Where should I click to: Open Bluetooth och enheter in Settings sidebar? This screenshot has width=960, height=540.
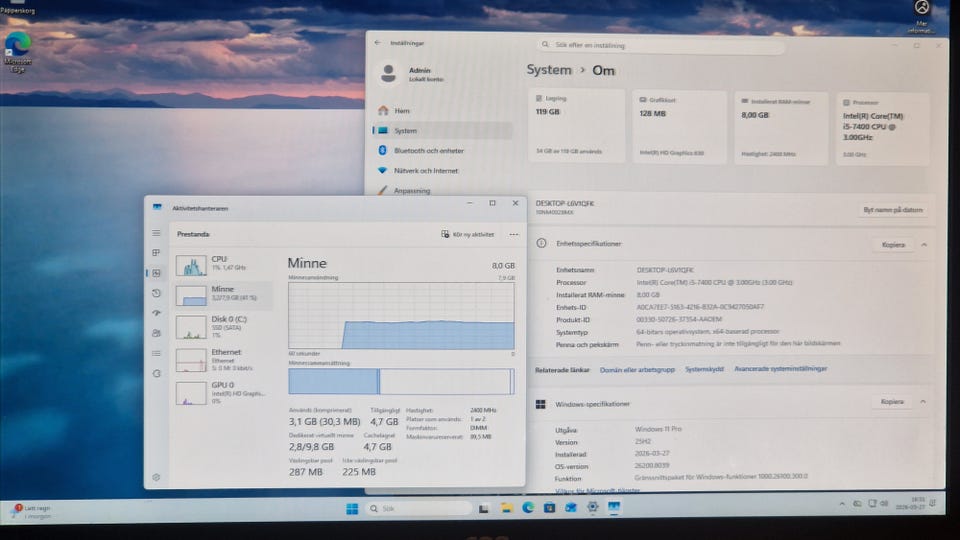pos(428,150)
